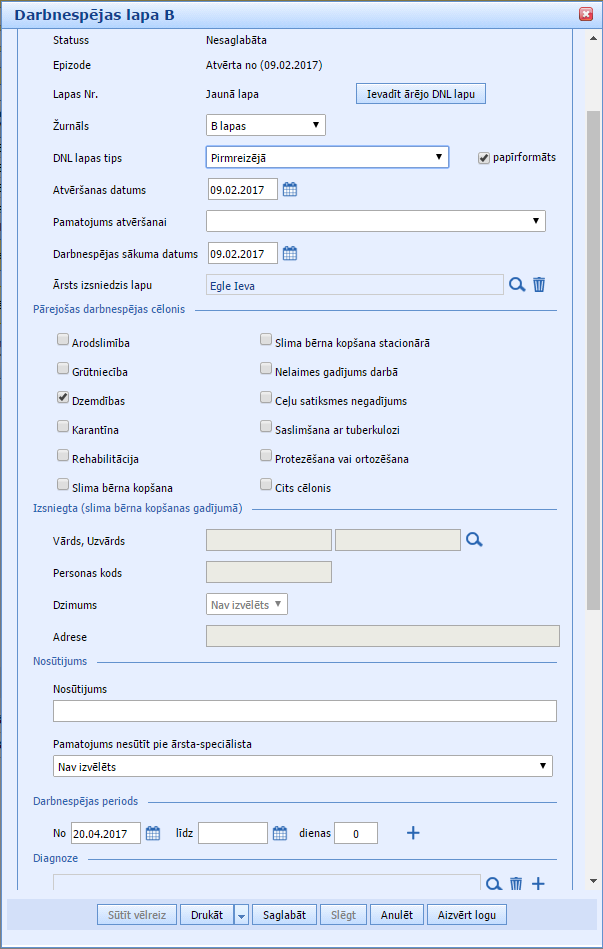Open calendar for Darbnespējas sākuma datums

[290, 253]
